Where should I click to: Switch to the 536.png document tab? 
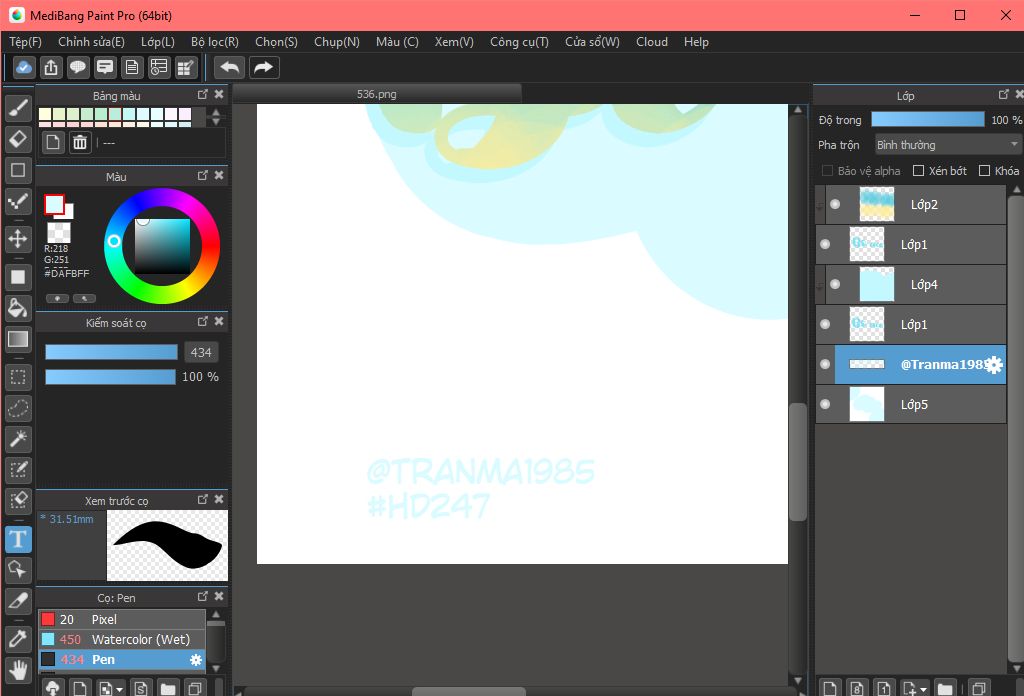(377, 94)
